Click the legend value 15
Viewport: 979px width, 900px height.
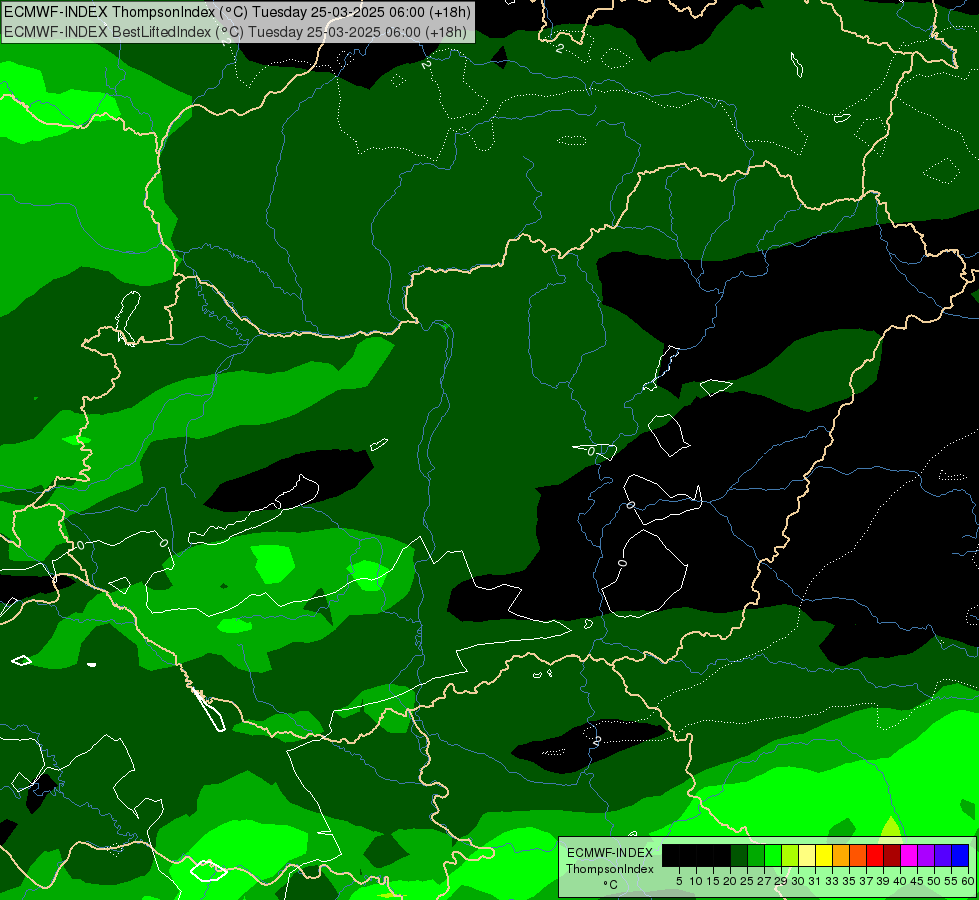pos(714,881)
